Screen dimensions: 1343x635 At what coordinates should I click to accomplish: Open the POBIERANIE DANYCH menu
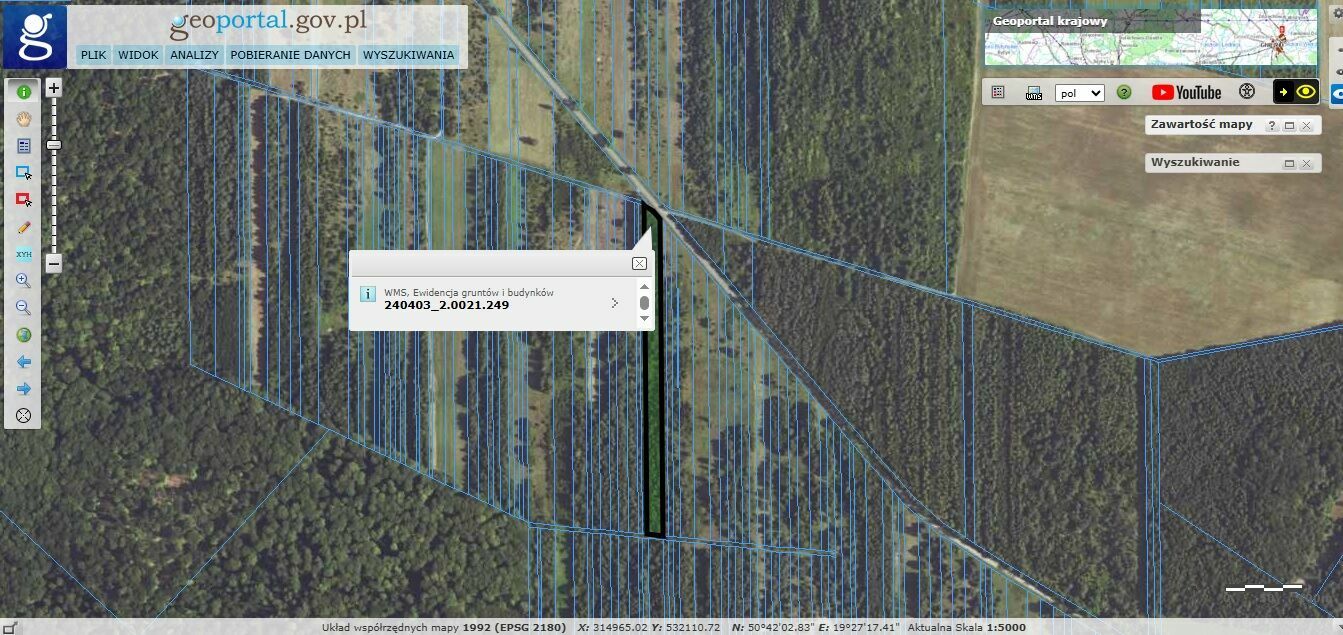pos(290,55)
